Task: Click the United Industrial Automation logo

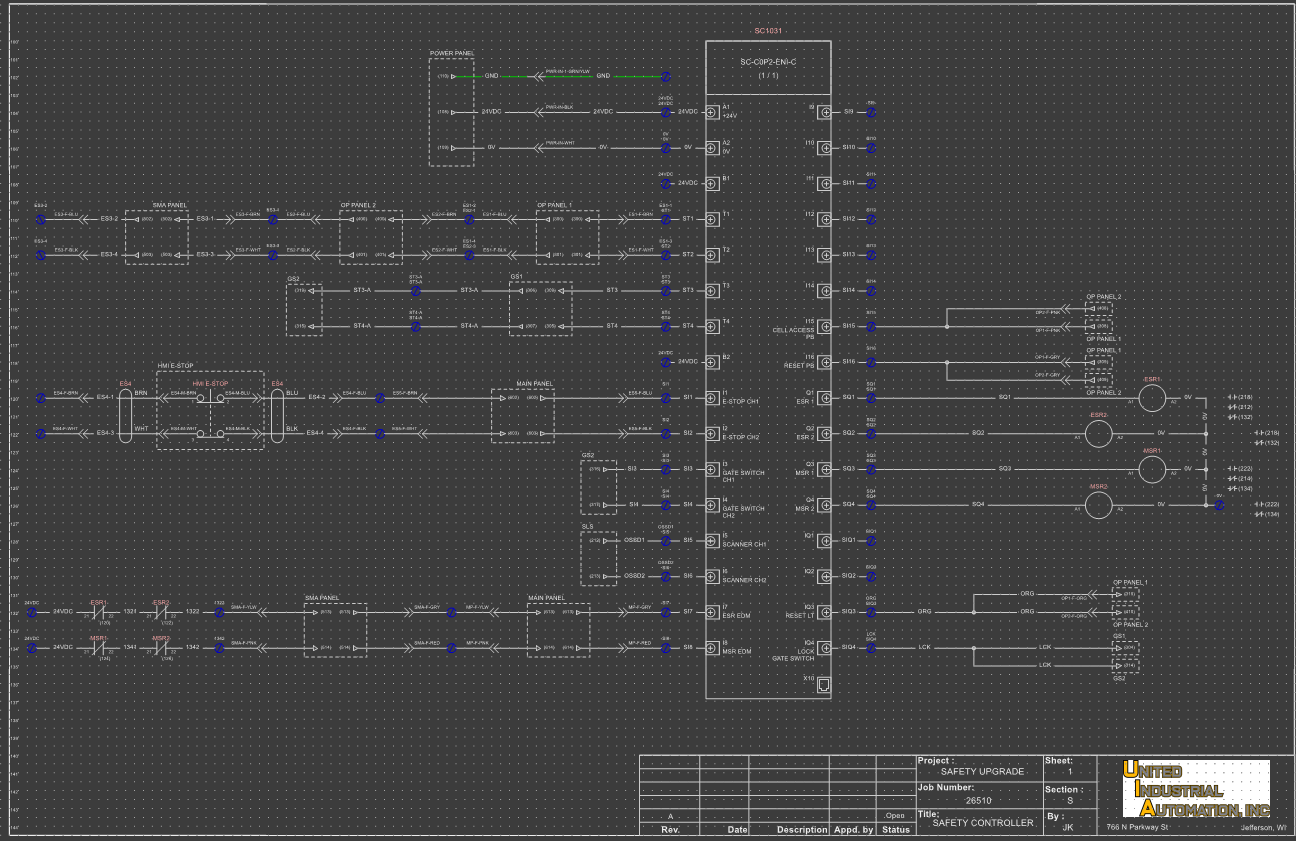Action: pos(1195,789)
